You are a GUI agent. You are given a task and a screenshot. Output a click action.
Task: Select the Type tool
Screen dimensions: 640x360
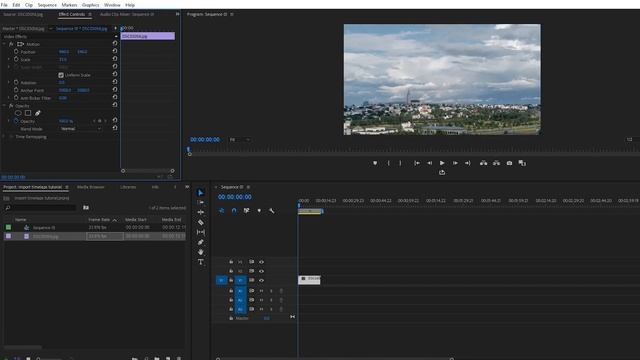click(200, 262)
